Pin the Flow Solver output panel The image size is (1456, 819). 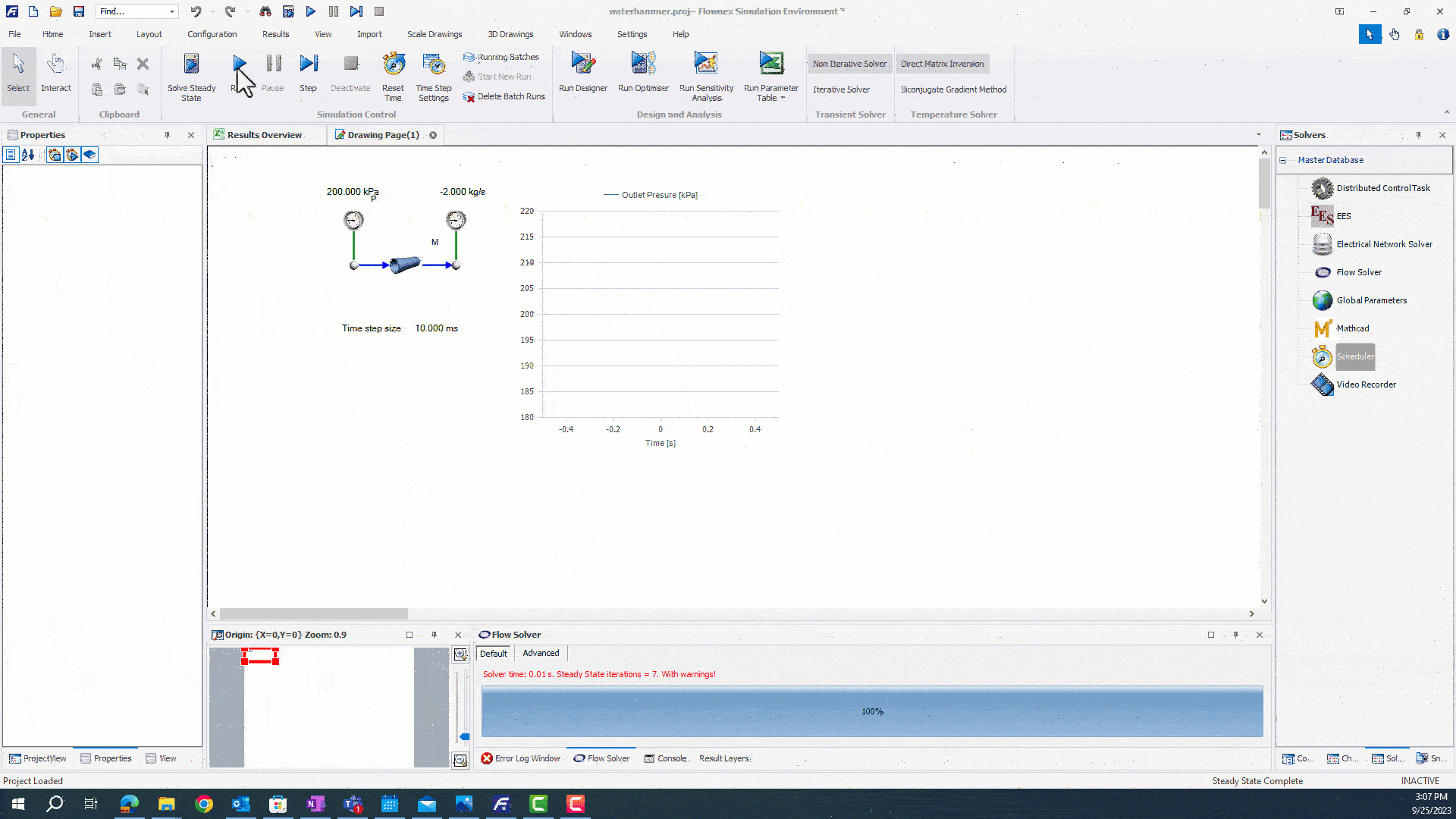(x=1235, y=635)
